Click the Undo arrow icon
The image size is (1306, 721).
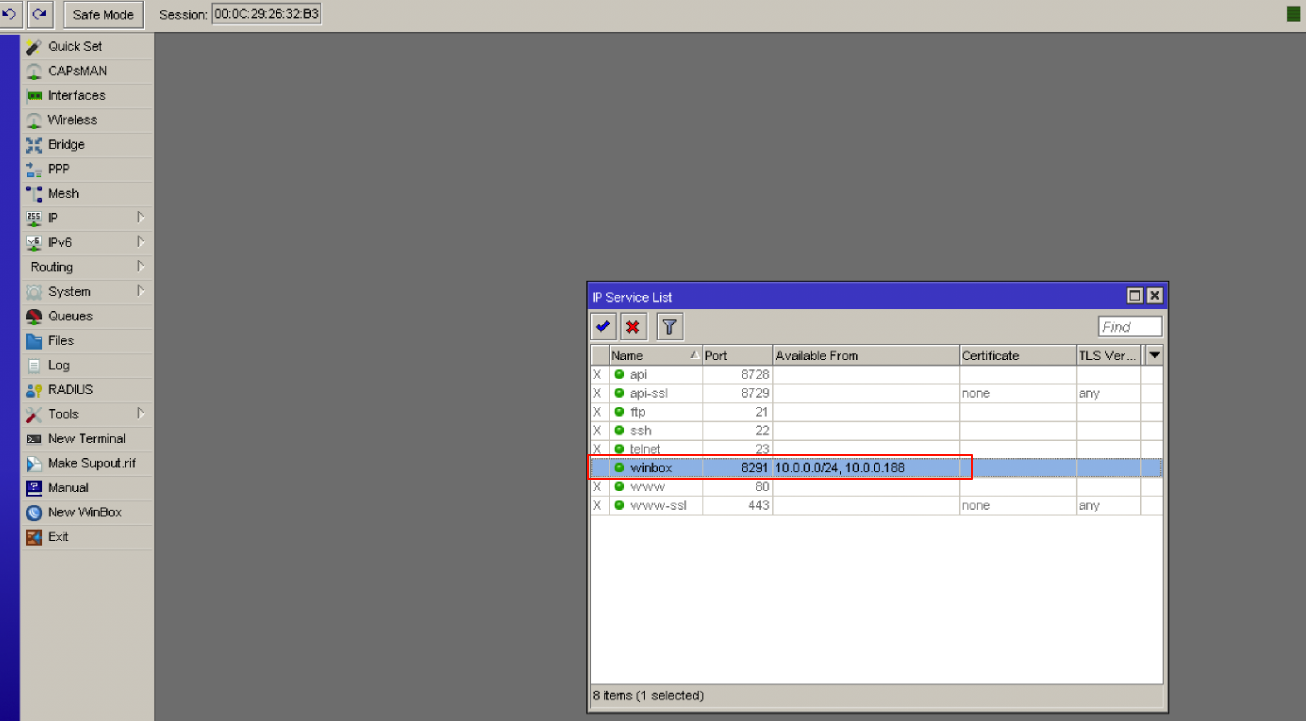pyautogui.click(x=10, y=14)
